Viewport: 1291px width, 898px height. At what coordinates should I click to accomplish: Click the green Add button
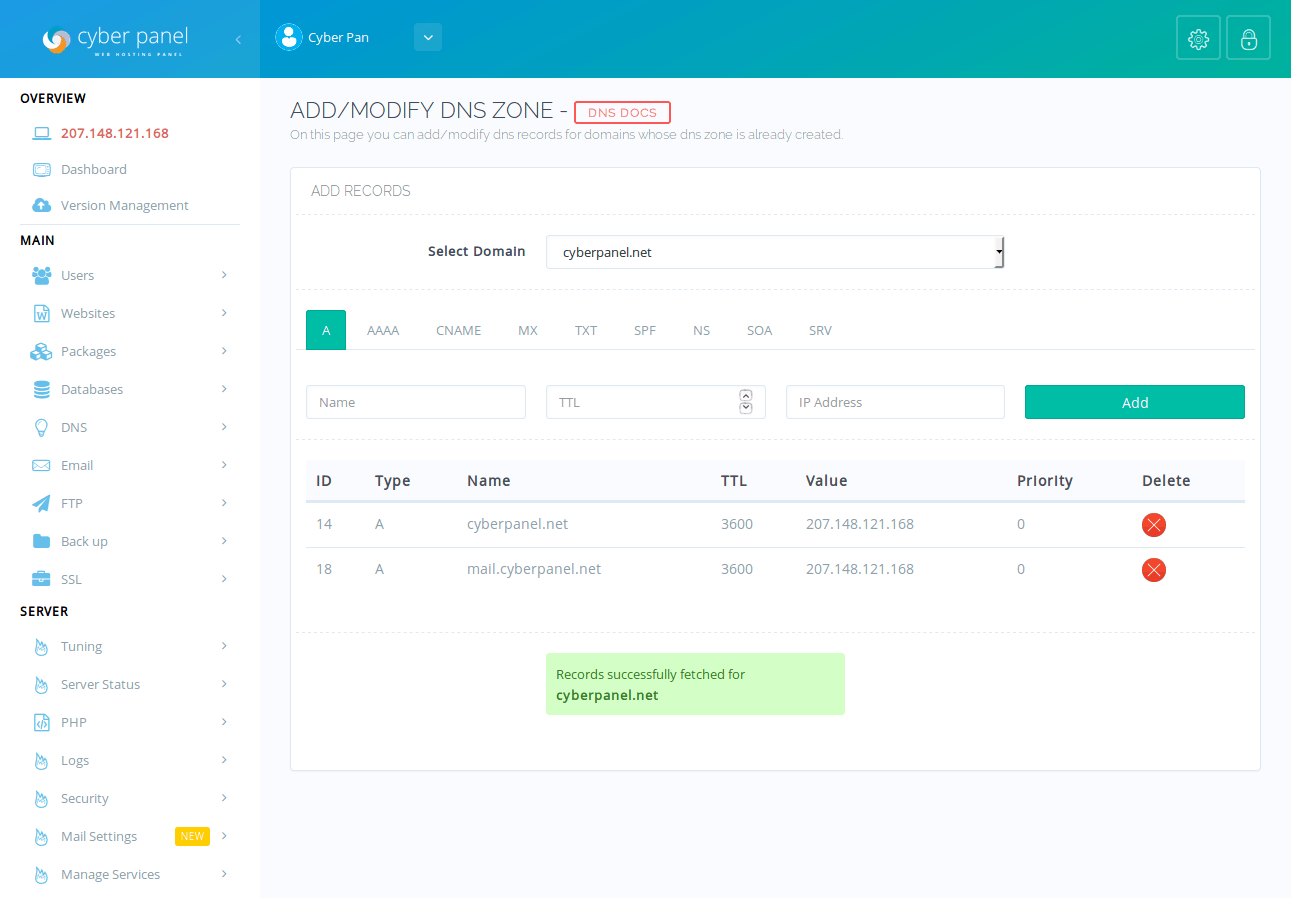pyautogui.click(x=1135, y=402)
